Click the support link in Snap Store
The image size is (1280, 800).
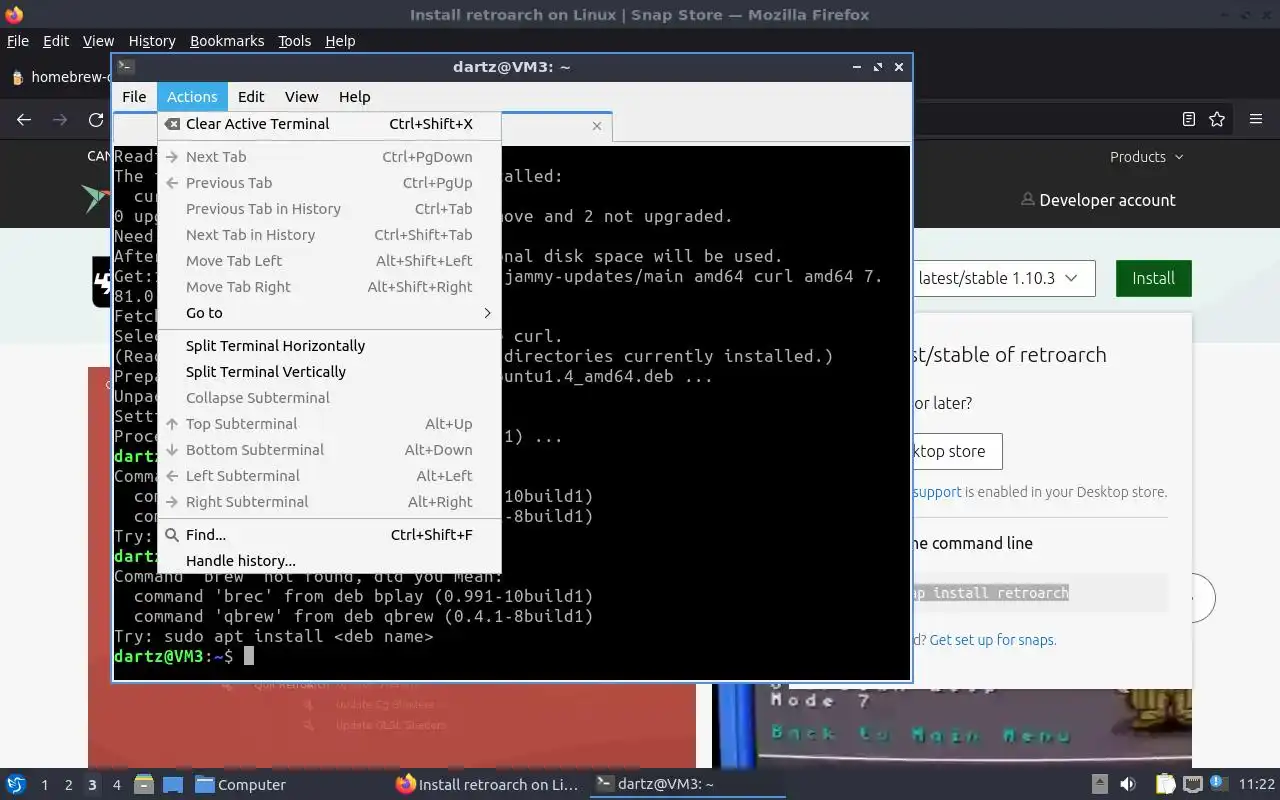(x=937, y=492)
